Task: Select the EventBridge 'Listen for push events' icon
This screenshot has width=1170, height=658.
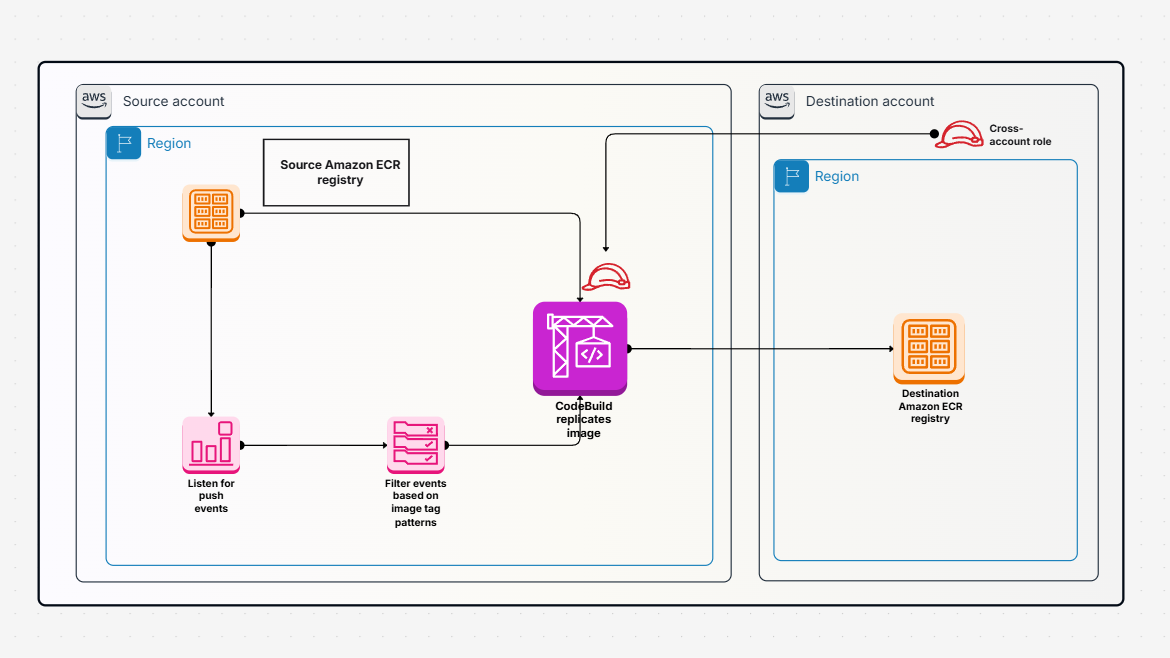Action: pos(211,445)
